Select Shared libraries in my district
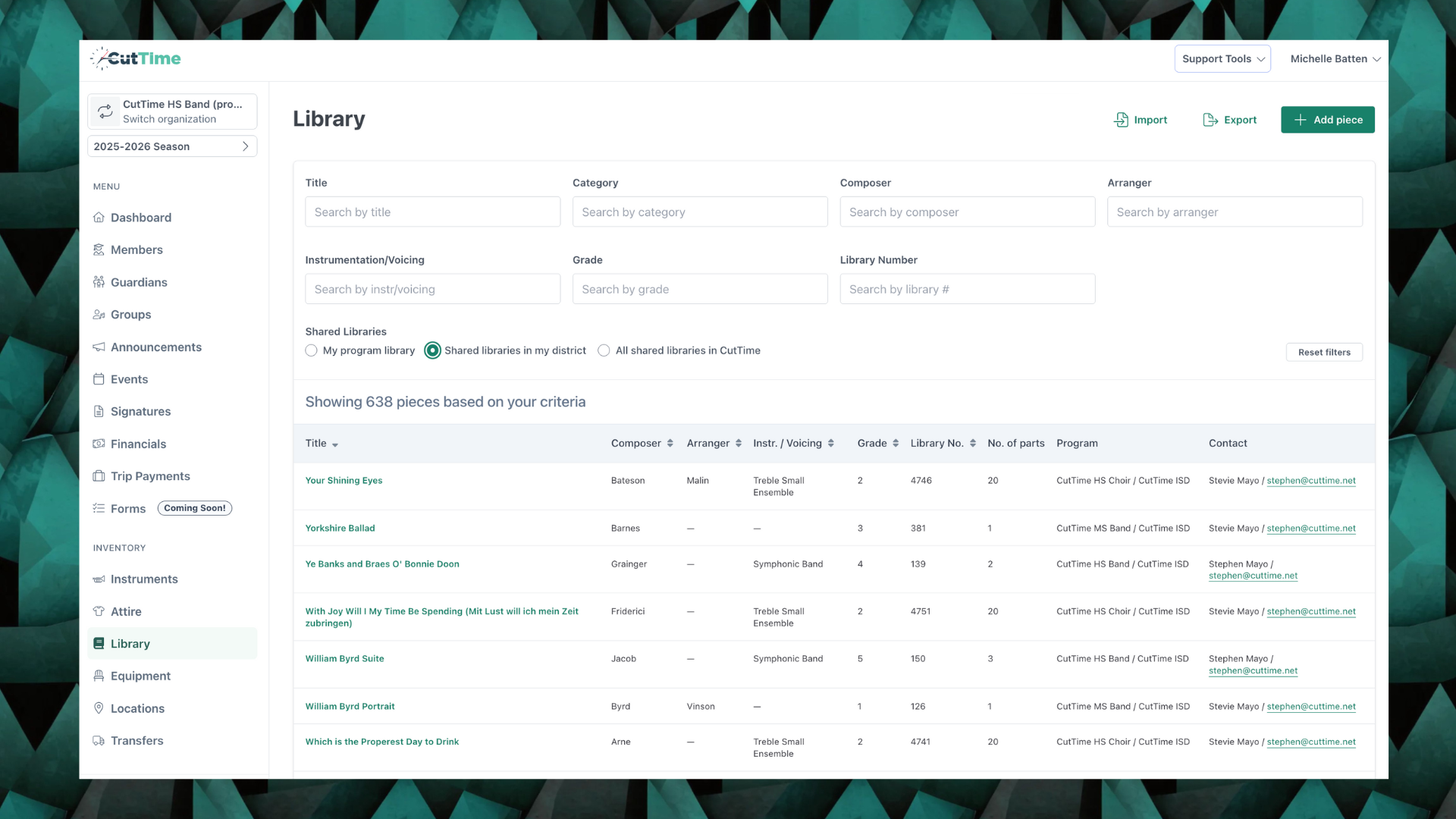 point(432,350)
